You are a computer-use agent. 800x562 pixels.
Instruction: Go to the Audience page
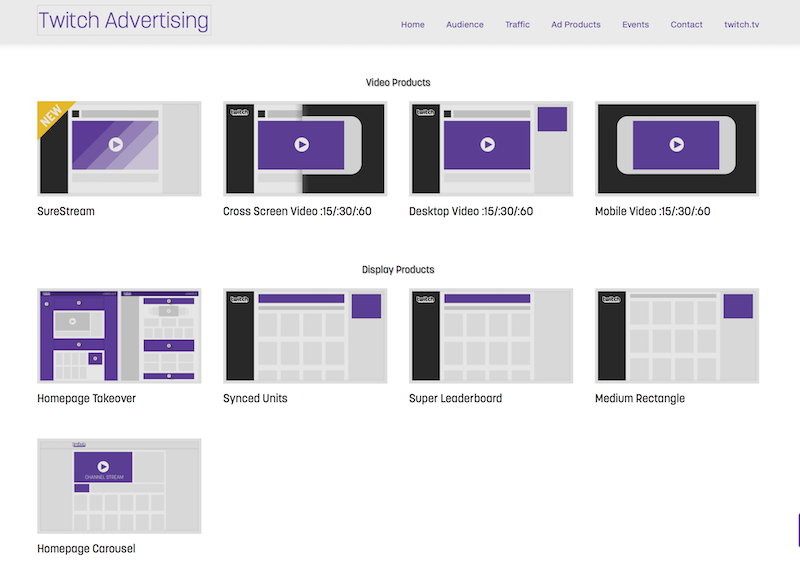point(464,25)
